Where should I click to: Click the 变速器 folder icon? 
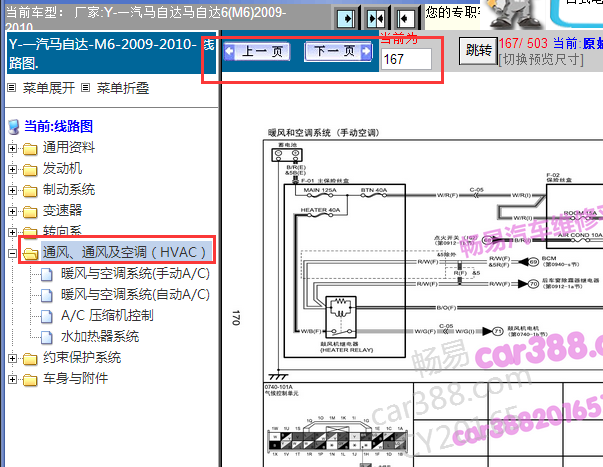point(30,212)
